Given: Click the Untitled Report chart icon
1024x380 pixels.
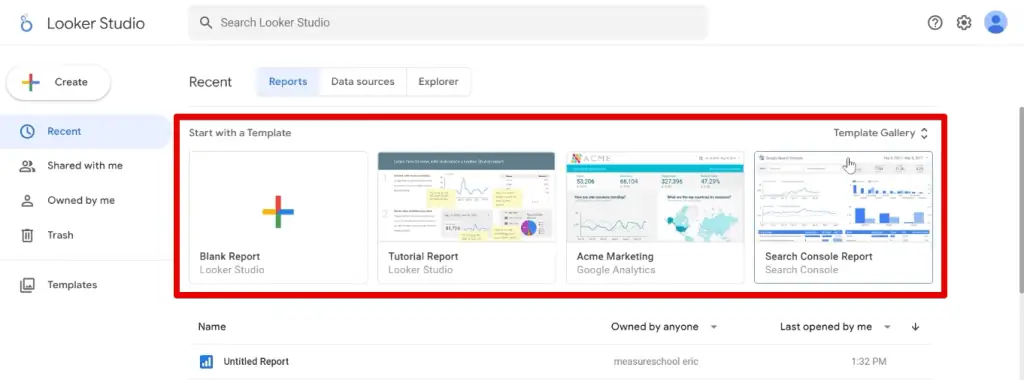Looking at the screenshot, I should point(206,362).
